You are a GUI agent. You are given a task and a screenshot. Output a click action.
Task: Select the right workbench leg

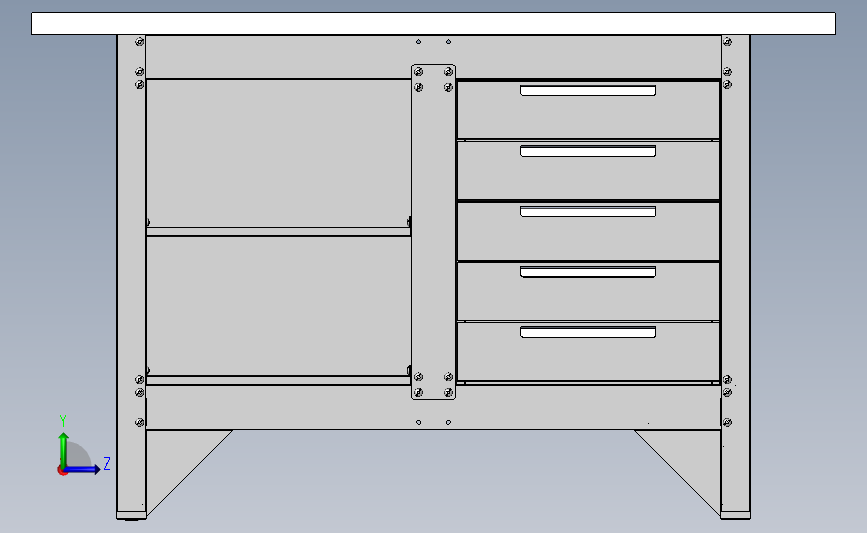(735, 276)
